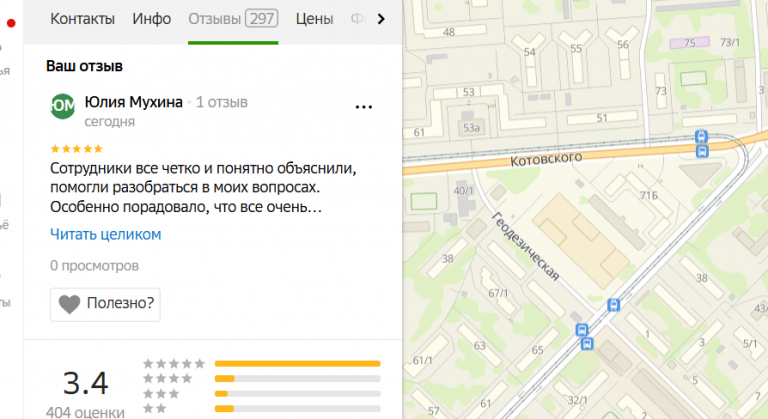This screenshot has width=768, height=419.
Task: Select transit stop icon near building 65
Action: 581,329
